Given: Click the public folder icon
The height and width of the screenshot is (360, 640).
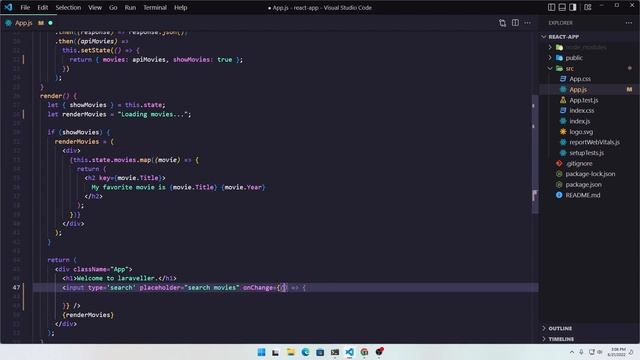Looking at the screenshot, I should point(559,58).
